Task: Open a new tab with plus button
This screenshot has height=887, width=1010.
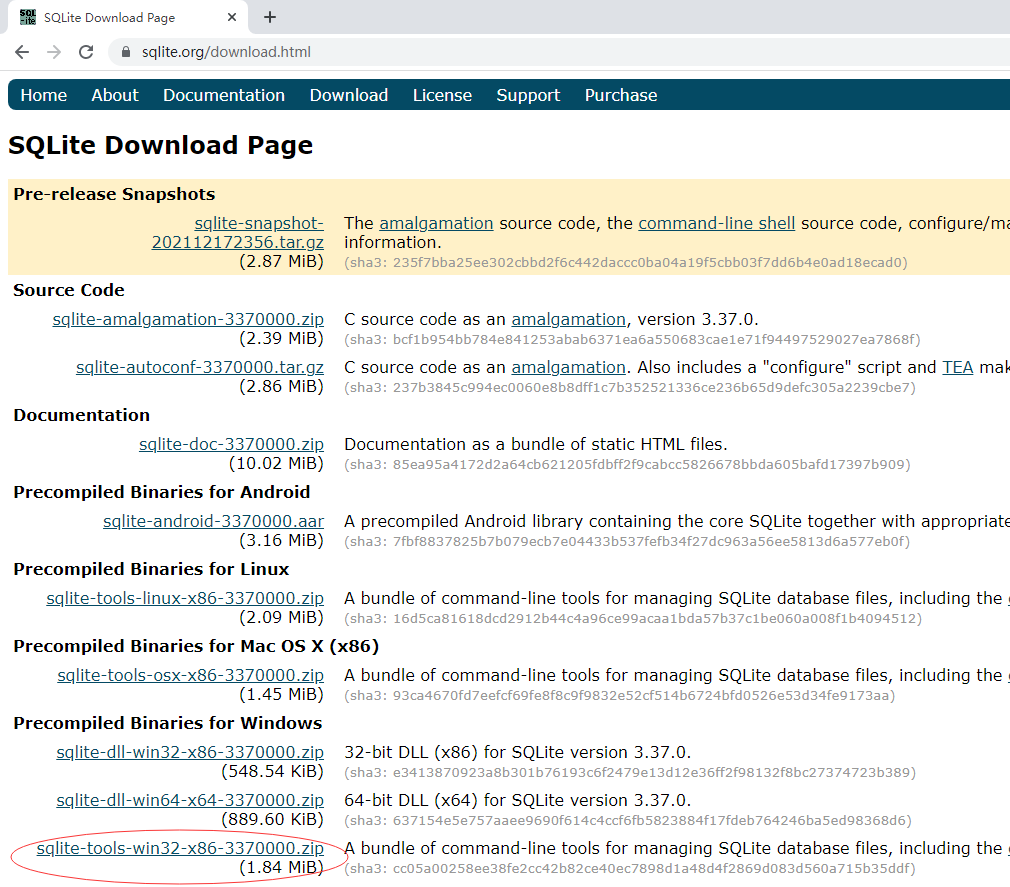Action: click(270, 17)
